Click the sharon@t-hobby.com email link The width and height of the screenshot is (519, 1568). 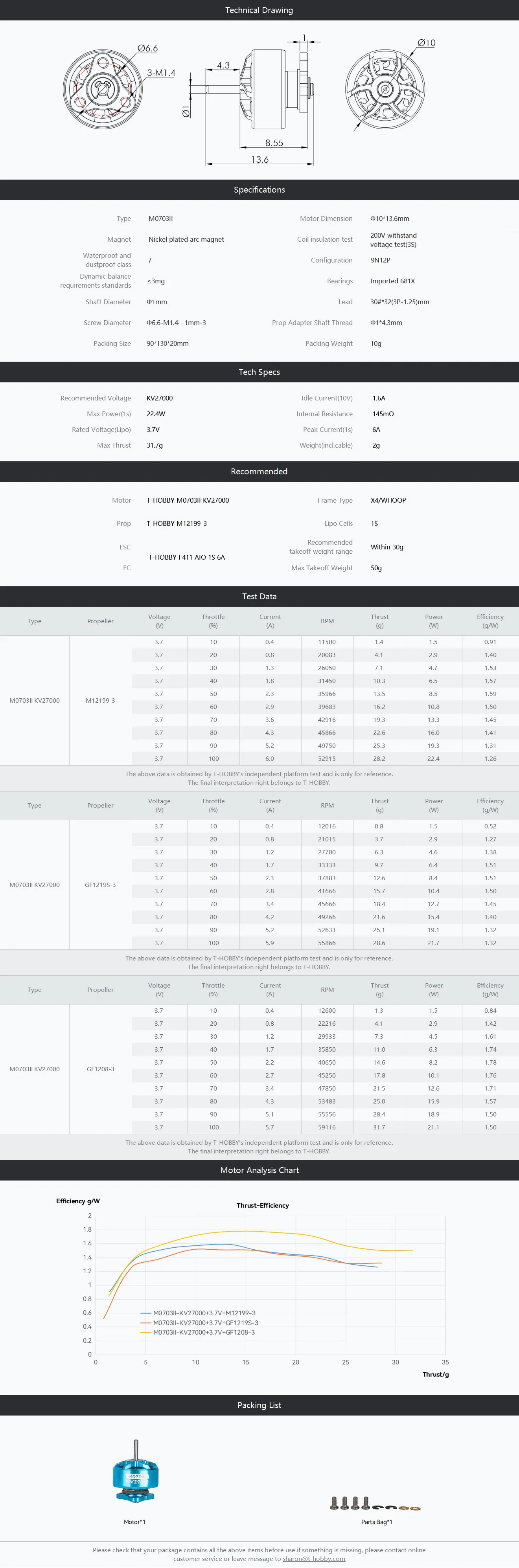click(x=314, y=1558)
